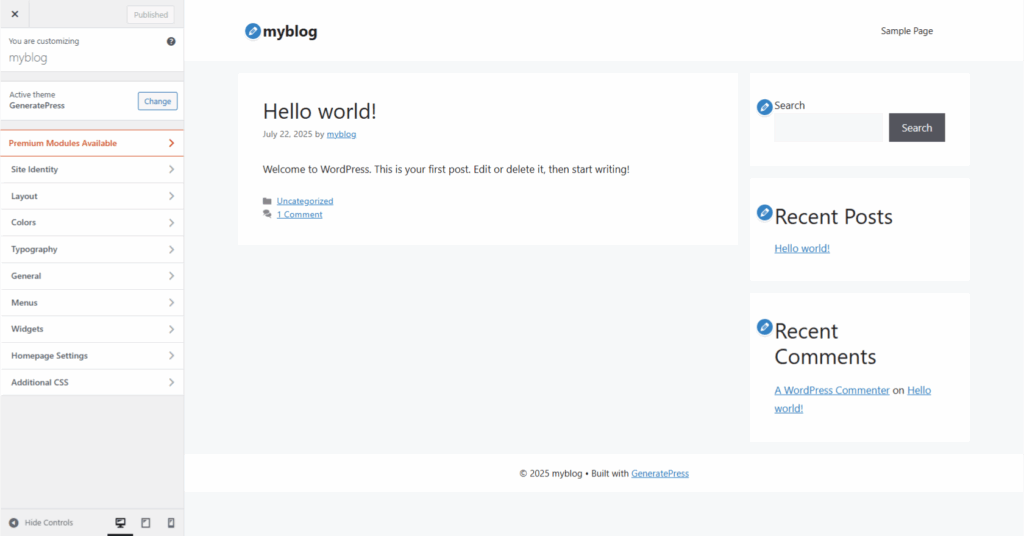Expand the Layout section chevron
1024x536 pixels.
click(x=171, y=196)
